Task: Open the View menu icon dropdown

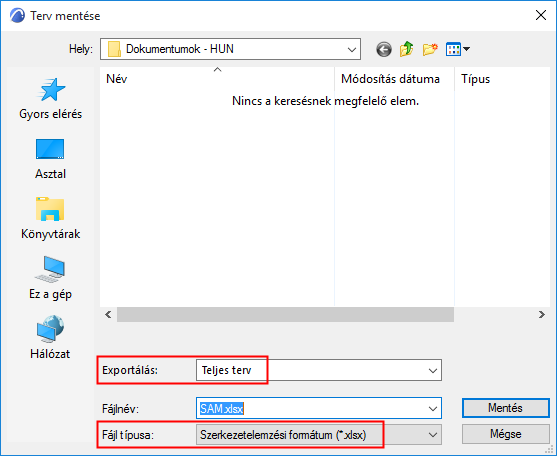Action: coord(458,49)
